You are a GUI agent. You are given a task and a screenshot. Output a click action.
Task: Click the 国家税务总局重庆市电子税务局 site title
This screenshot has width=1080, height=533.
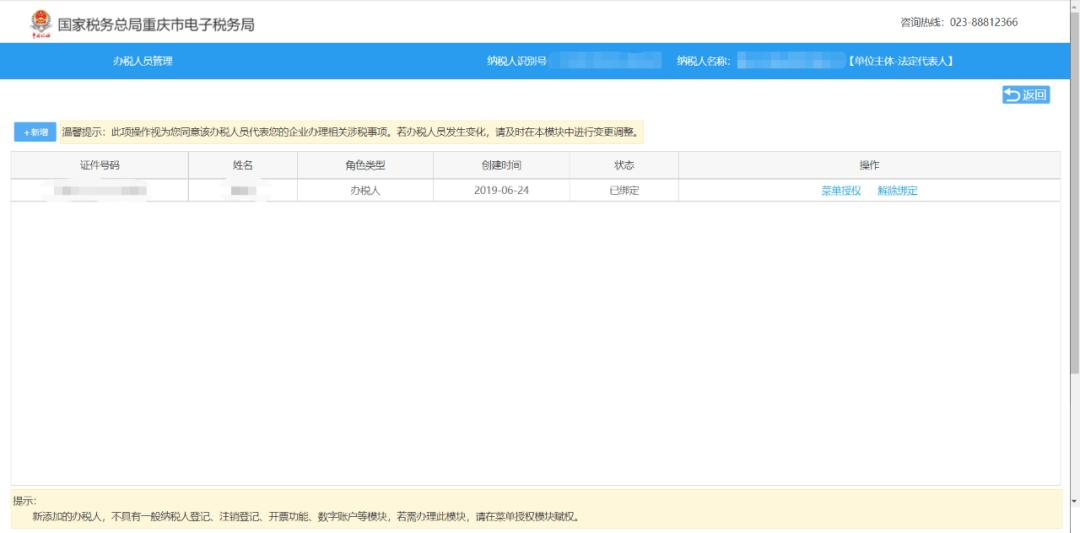(x=155, y=24)
